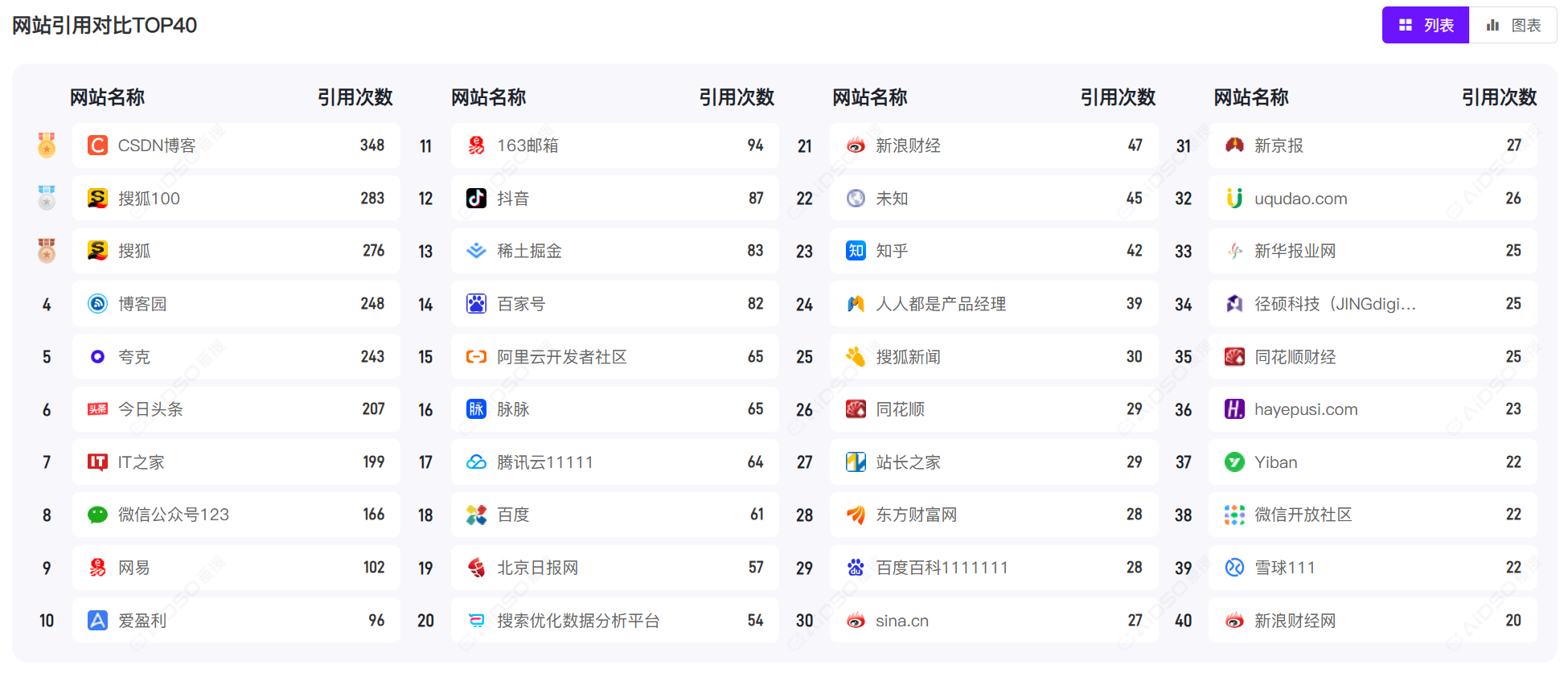
Task: Click the 知乎 blue square icon
Action: (856, 251)
